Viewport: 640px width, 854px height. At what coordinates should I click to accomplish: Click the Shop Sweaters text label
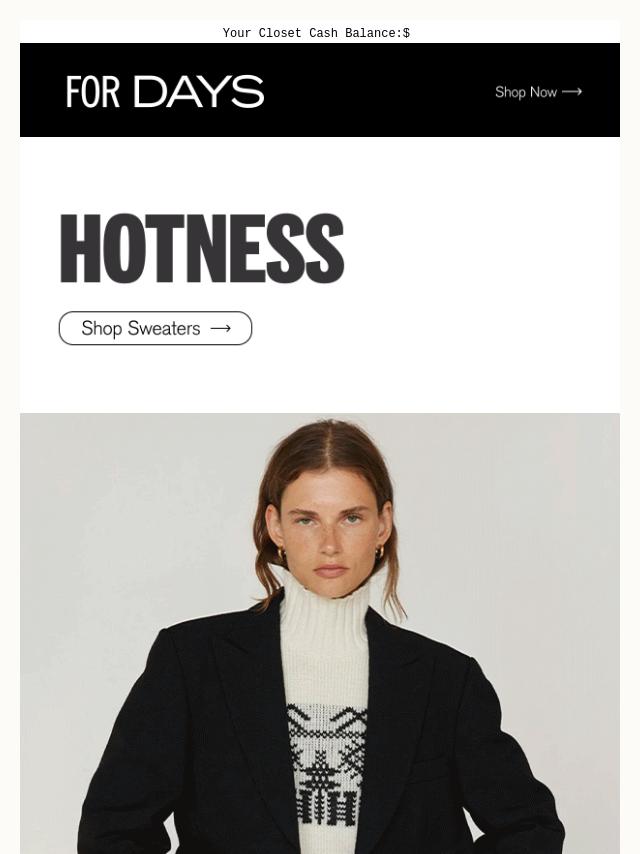tap(141, 328)
